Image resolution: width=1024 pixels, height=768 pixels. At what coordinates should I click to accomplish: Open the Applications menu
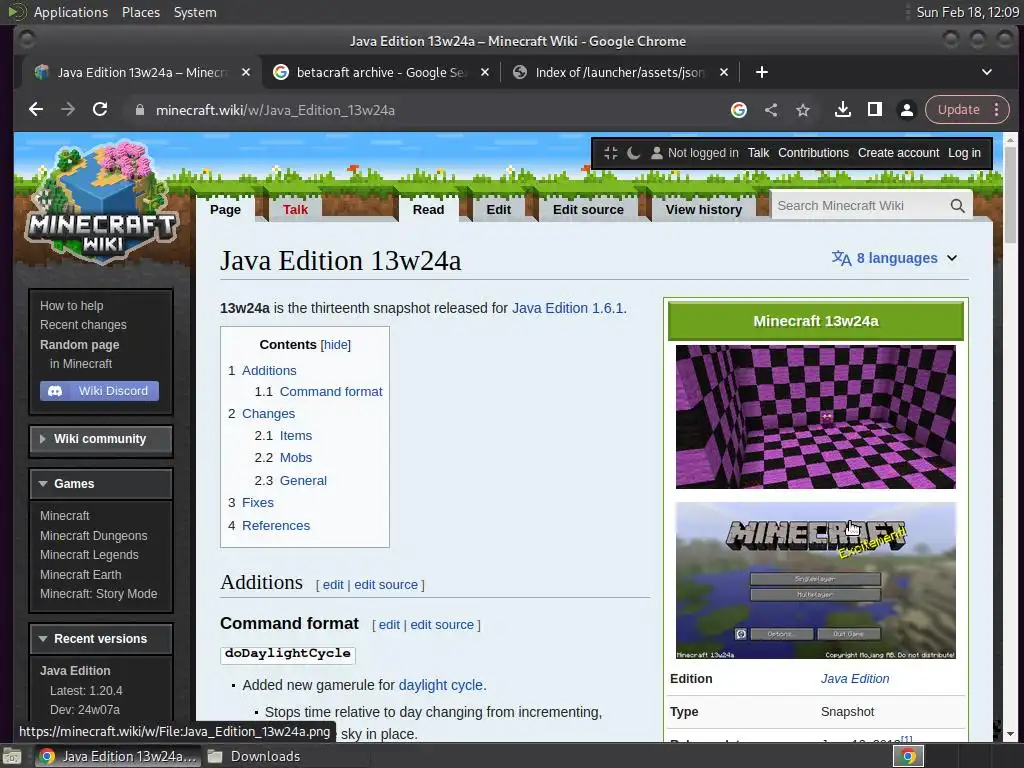point(71,12)
